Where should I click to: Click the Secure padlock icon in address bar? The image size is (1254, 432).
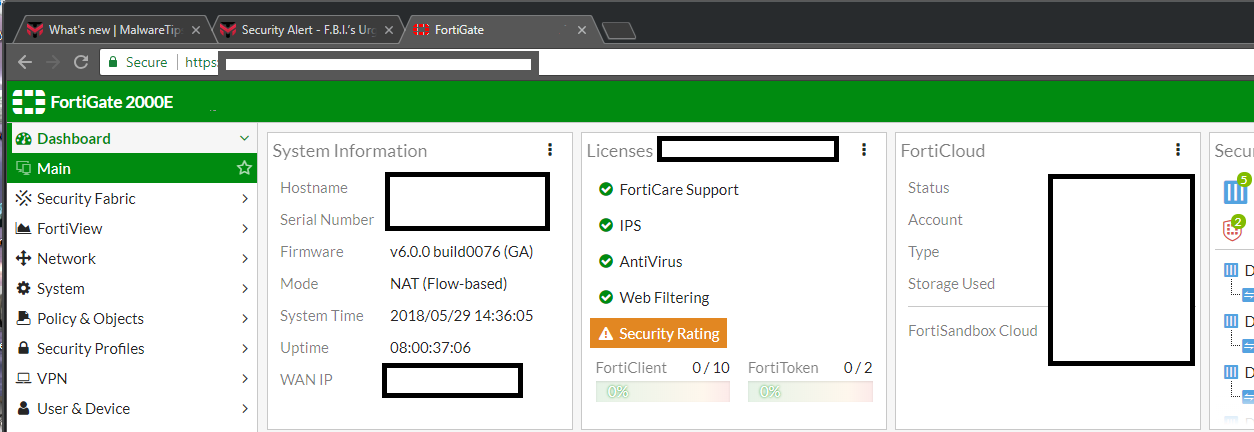click(112, 62)
